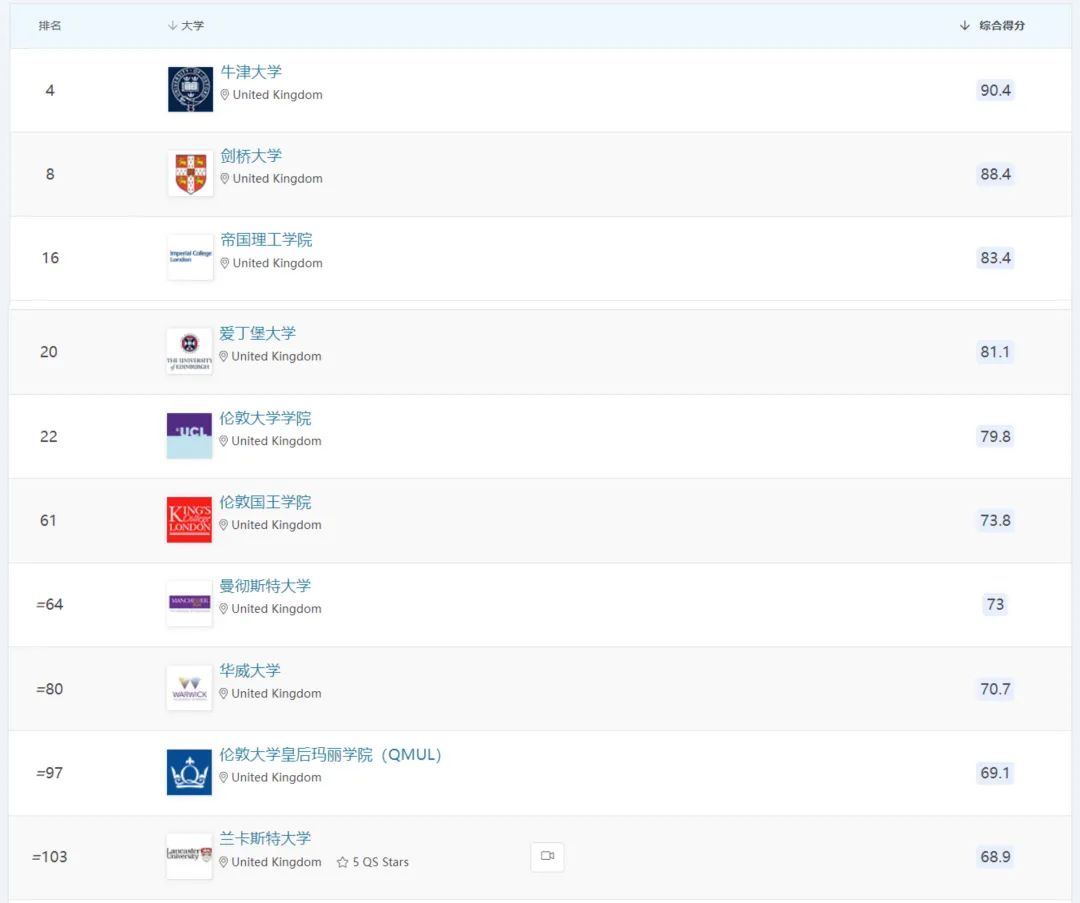Click rank 20 in 爱丁堡大学 row
Image resolution: width=1080 pixels, height=903 pixels.
pyautogui.click(x=49, y=352)
